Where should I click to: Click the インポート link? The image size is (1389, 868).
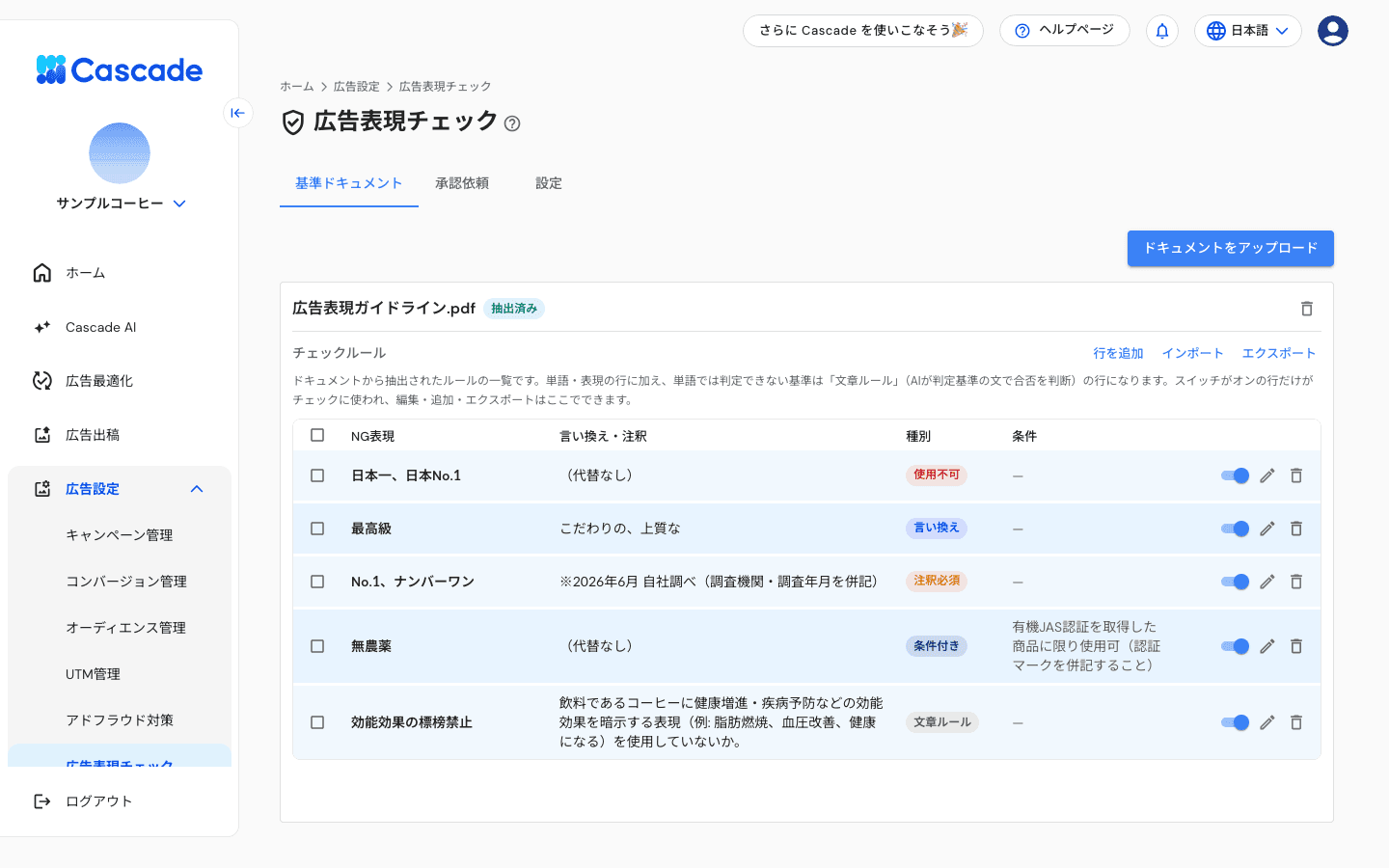coord(1192,353)
